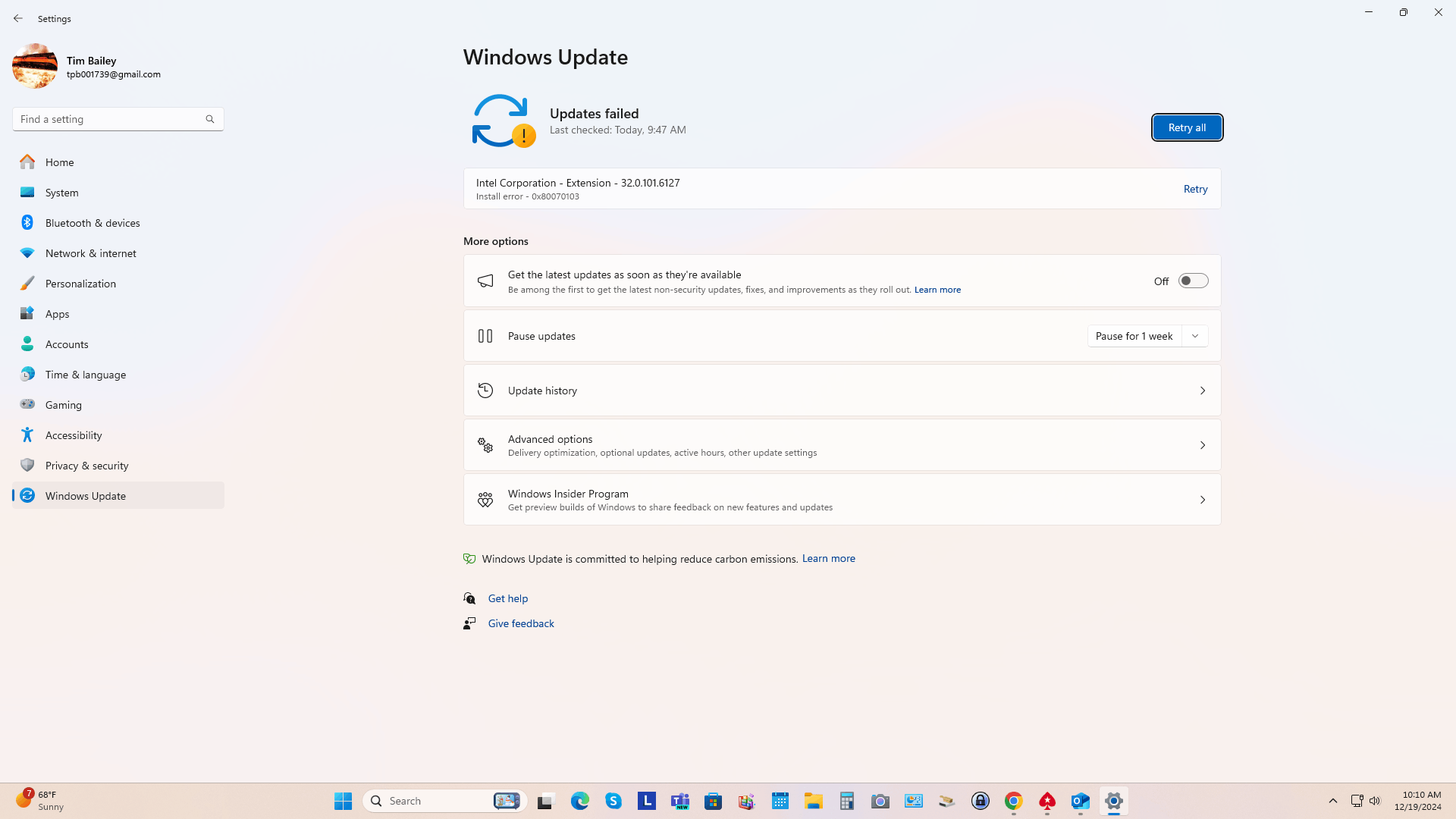Image resolution: width=1456 pixels, height=819 pixels.
Task: Click the Advanced options gears icon
Action: (x=485, y=445)
